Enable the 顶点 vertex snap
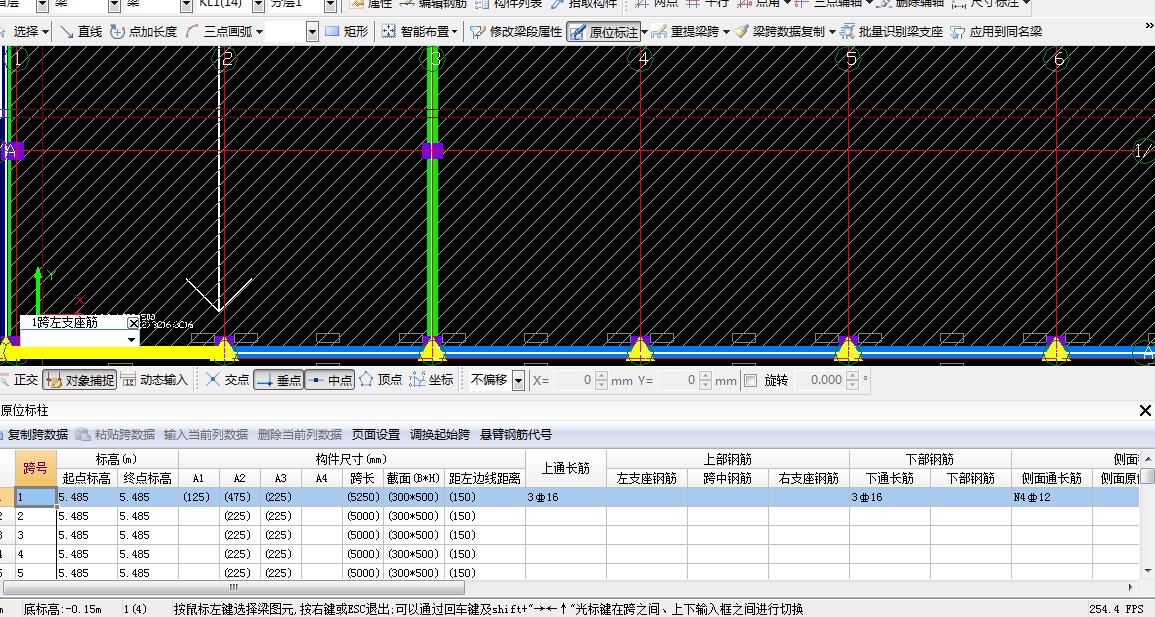 [x=381, y=380]
